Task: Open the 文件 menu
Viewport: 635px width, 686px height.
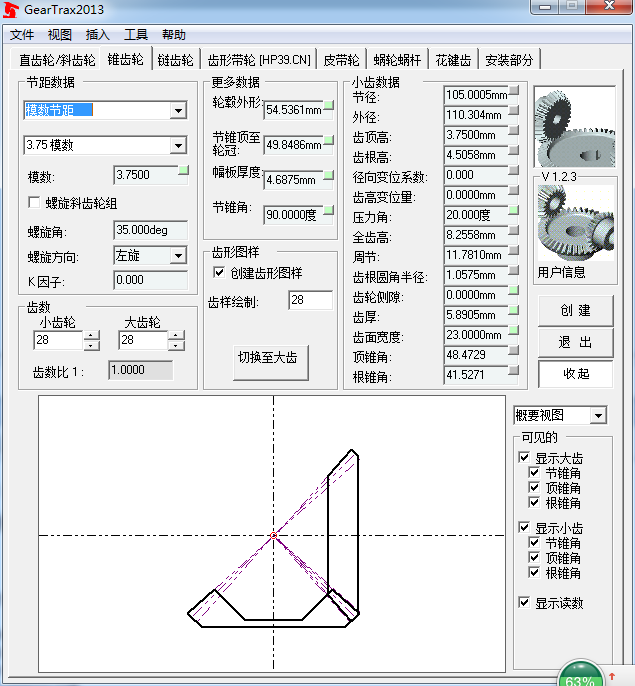Action: (x=21, y=35)
